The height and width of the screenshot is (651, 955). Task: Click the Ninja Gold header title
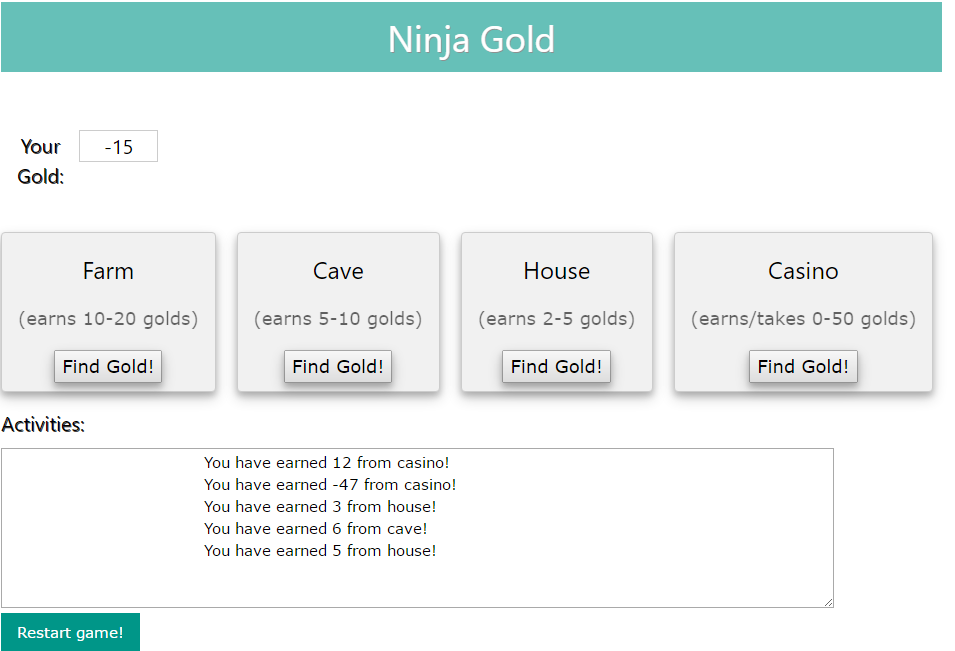(x=471, y=40)
